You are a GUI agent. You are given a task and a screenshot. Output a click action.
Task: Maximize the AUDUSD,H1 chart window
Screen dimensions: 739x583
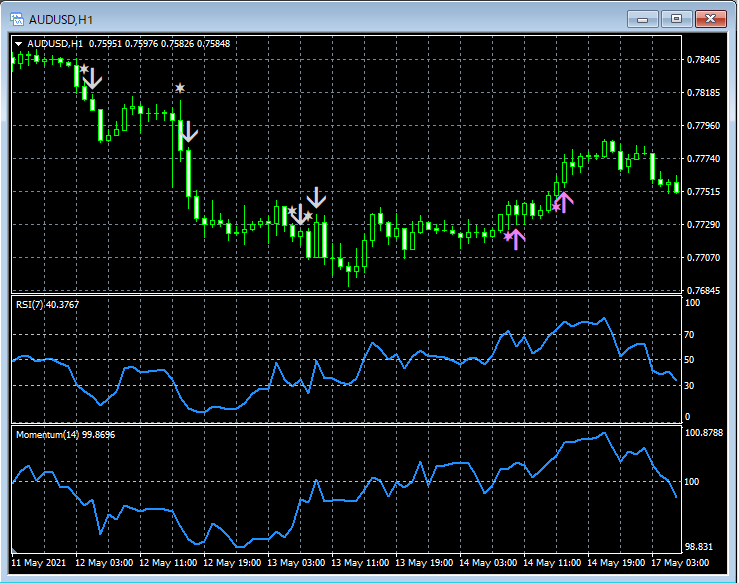click(676, 19)
